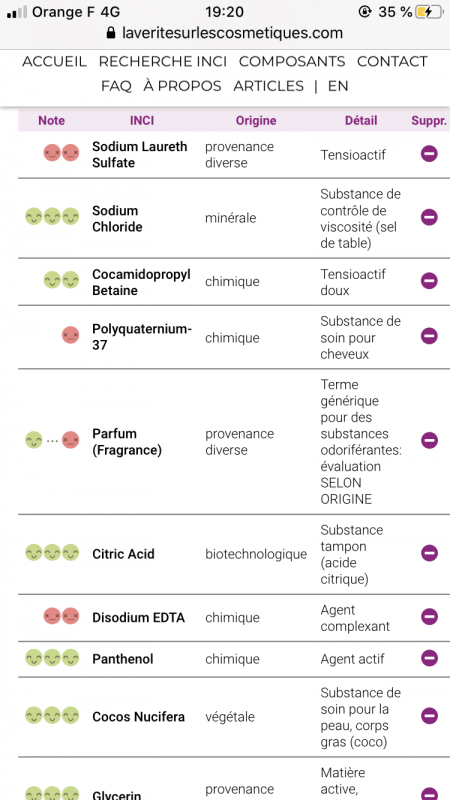Remove Panthenol using minus icon

click(429, 658)
